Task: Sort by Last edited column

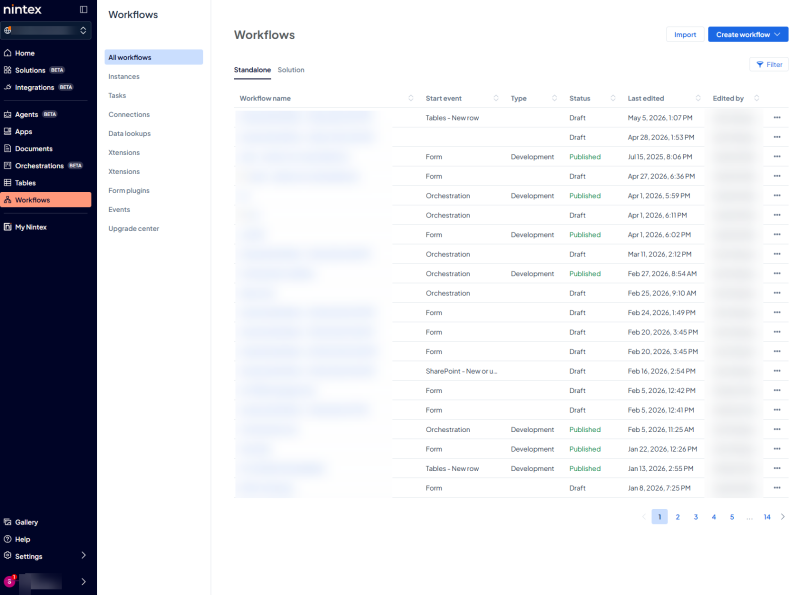Action: pyautogui.click(x=698, y=98)
